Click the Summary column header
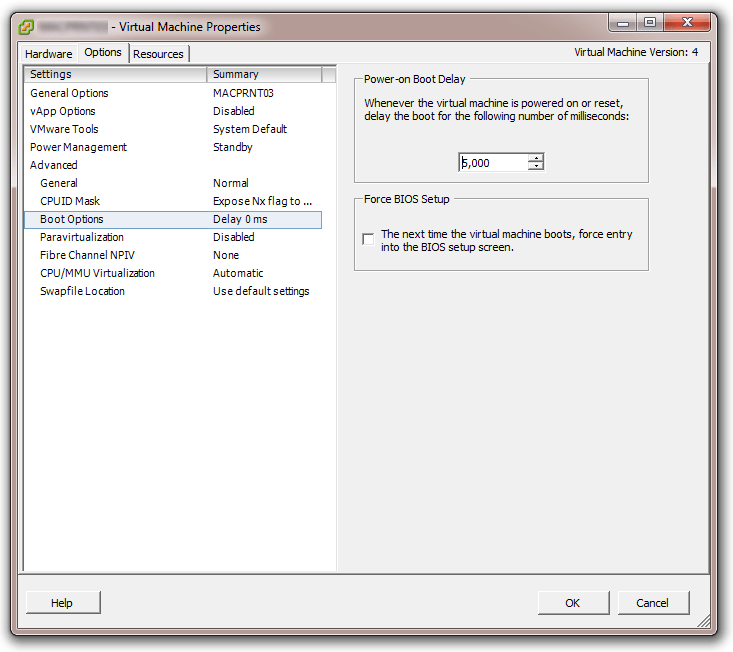 (x=264, y=74)
